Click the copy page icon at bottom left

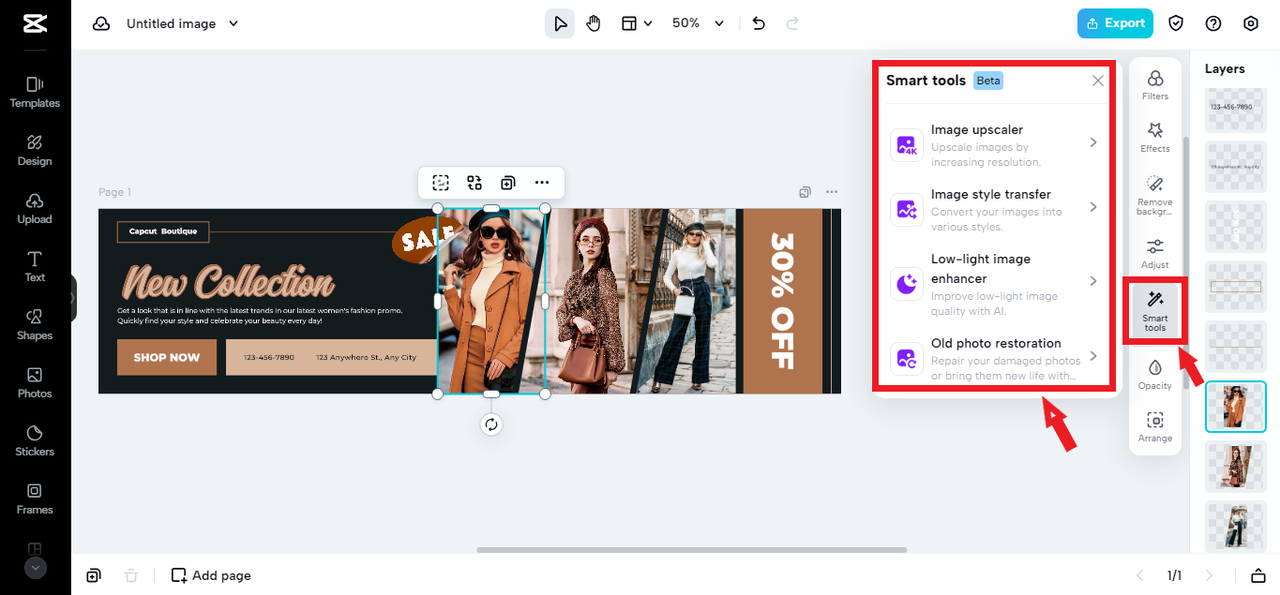(x=93, y=575)
